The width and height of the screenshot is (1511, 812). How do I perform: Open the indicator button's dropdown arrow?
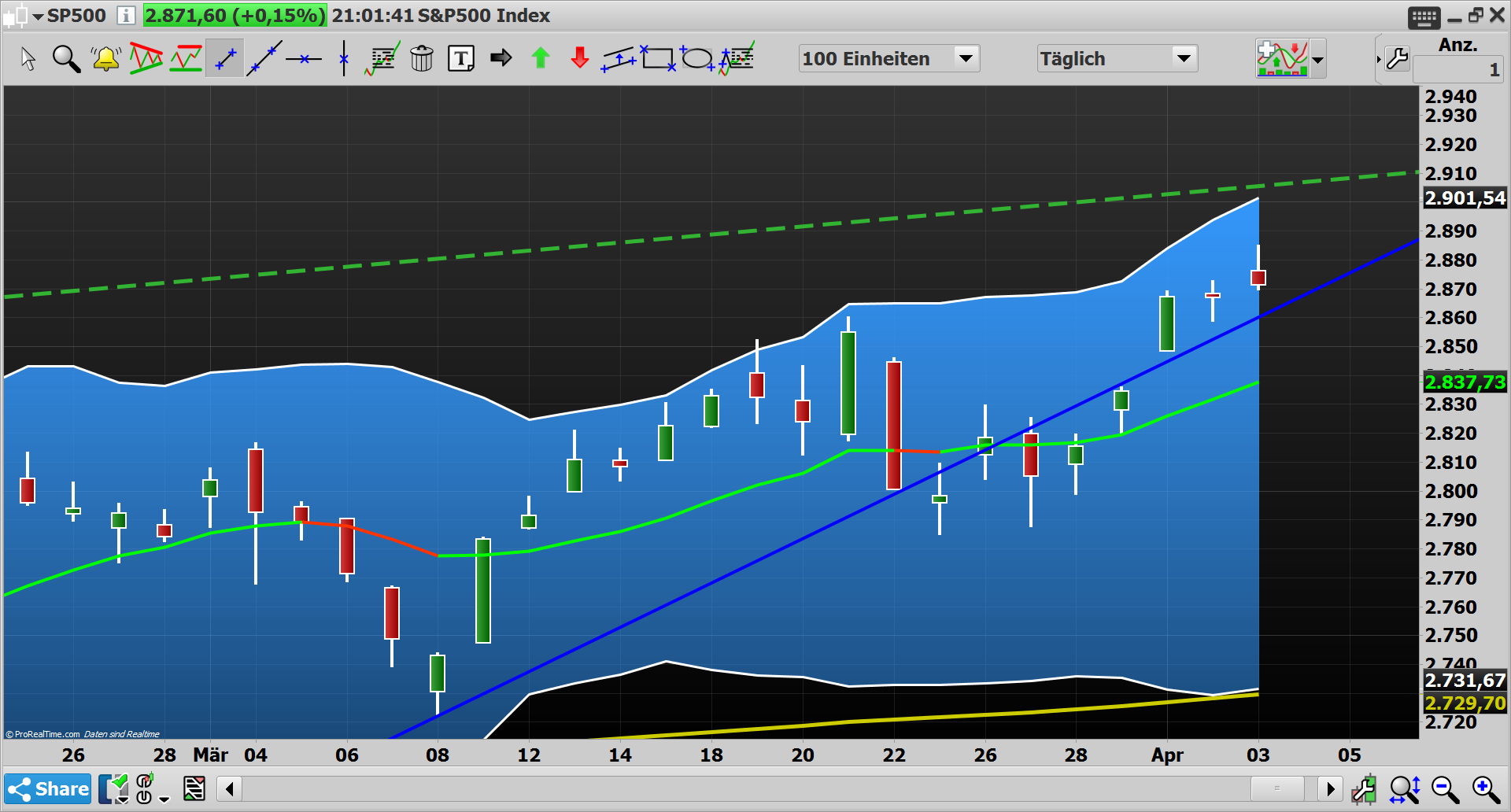click(x=1317, y=59)
